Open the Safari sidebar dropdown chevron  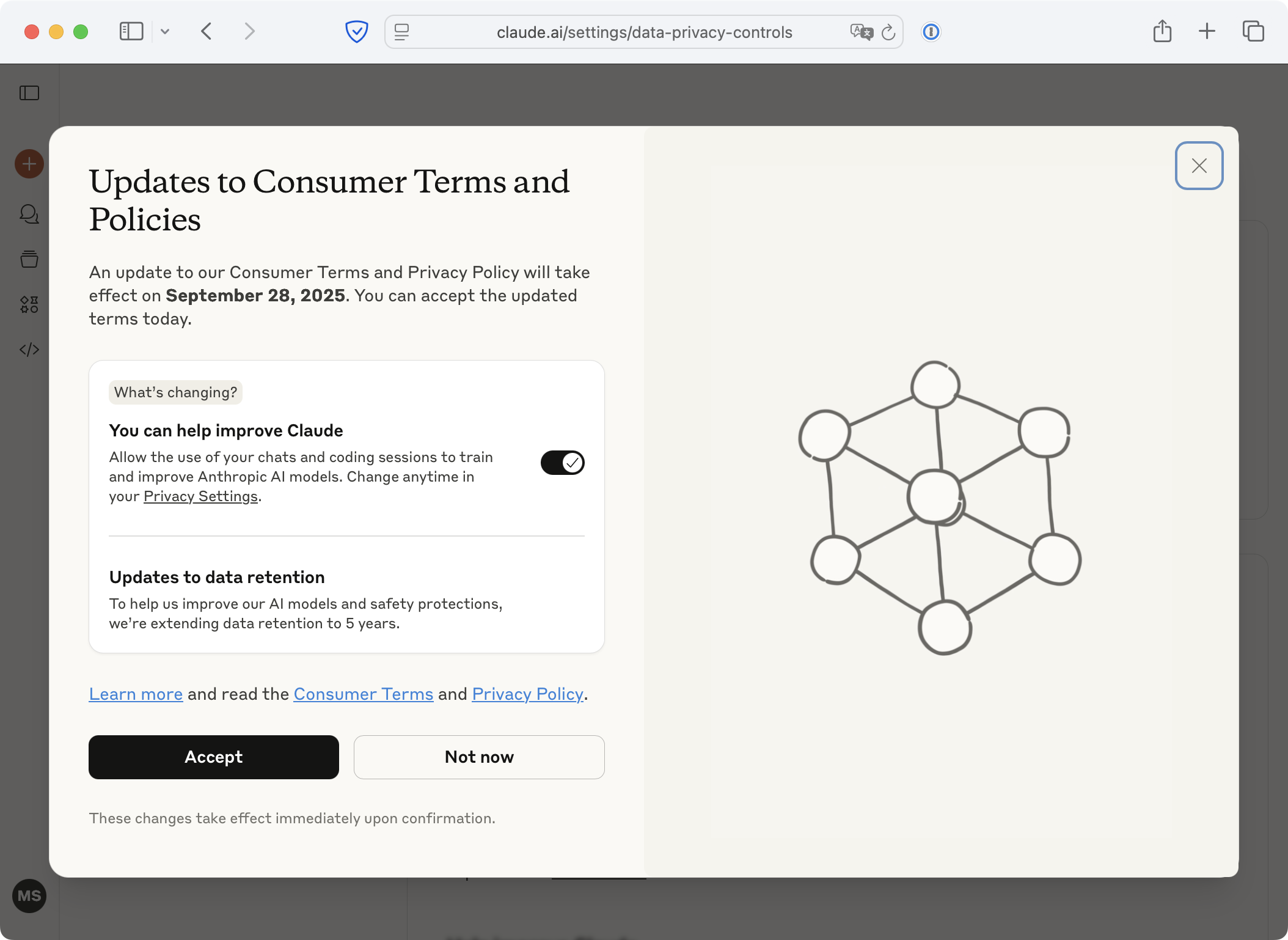coord(165,32)
